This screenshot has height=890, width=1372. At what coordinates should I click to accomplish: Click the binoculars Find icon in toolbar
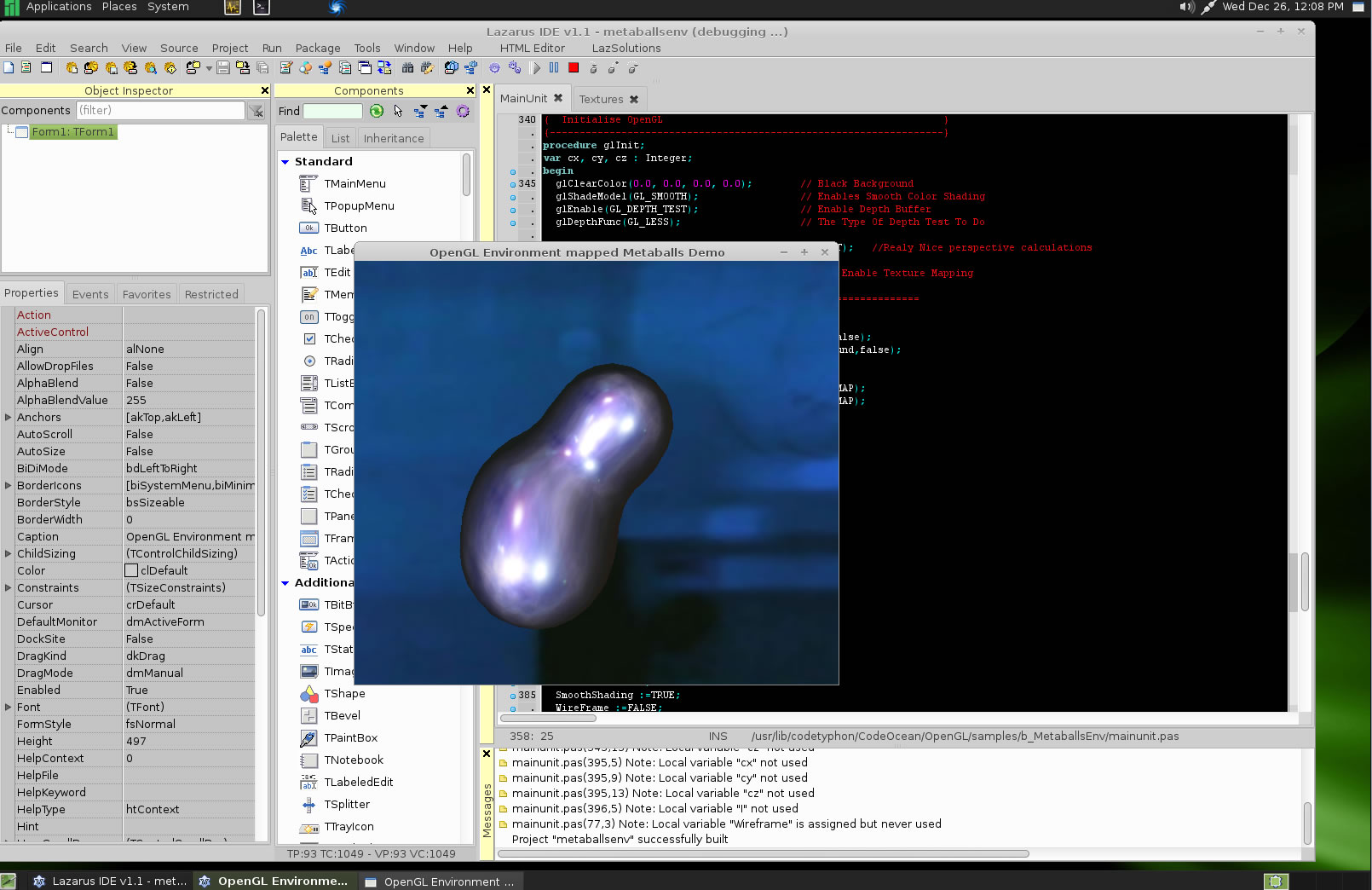[407, 67]
